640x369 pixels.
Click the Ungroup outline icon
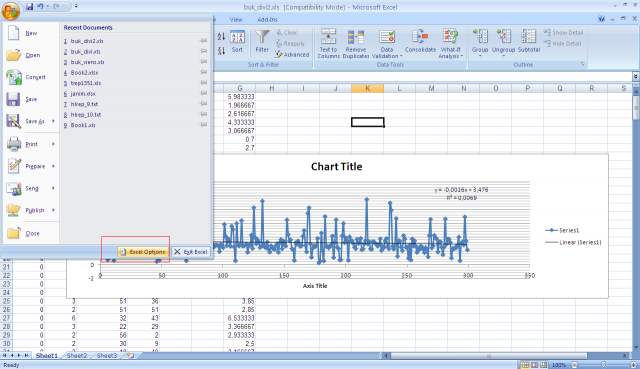click(x=504, y=37)
